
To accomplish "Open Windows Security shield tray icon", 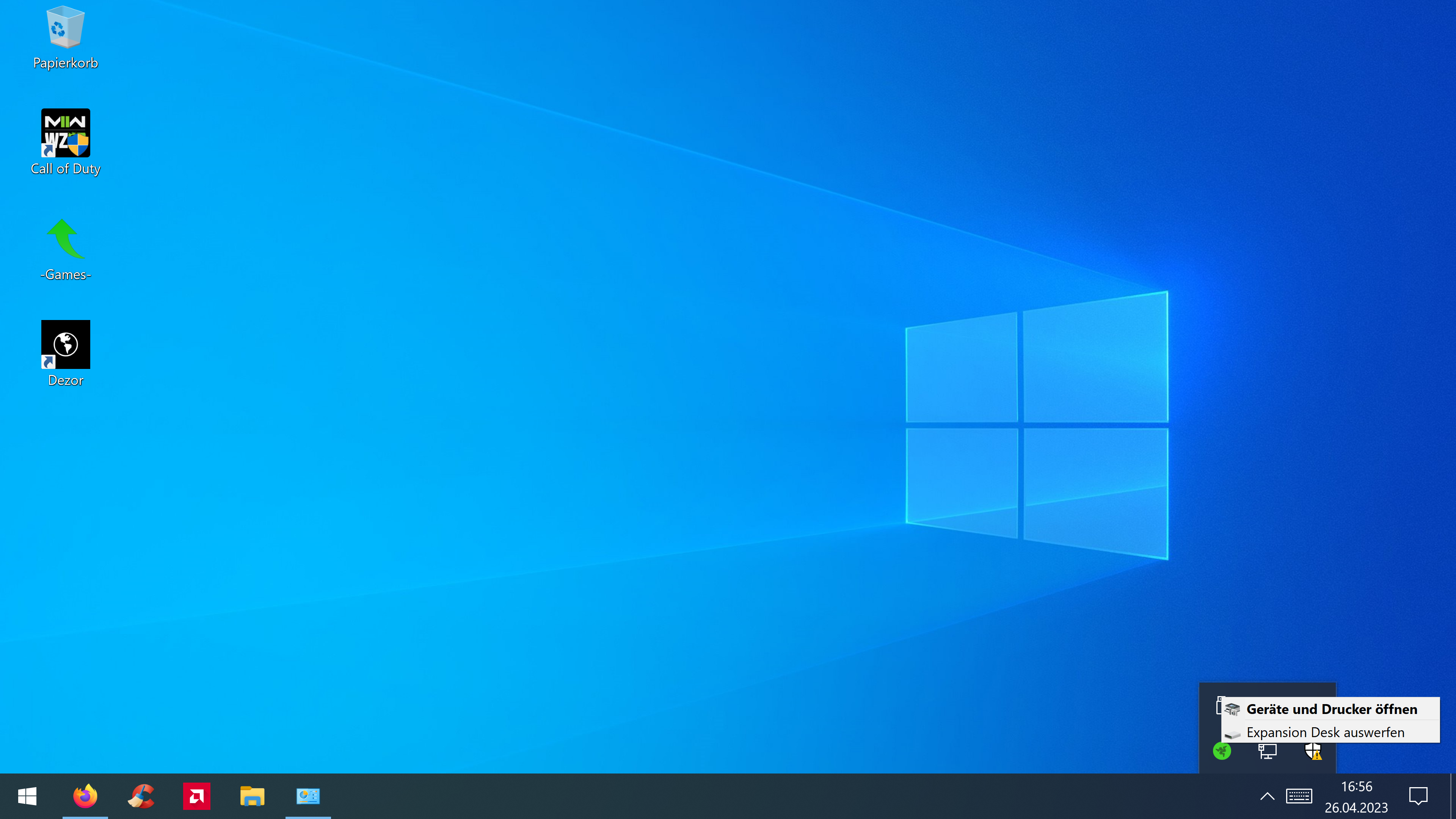I will coord(1312,751).
